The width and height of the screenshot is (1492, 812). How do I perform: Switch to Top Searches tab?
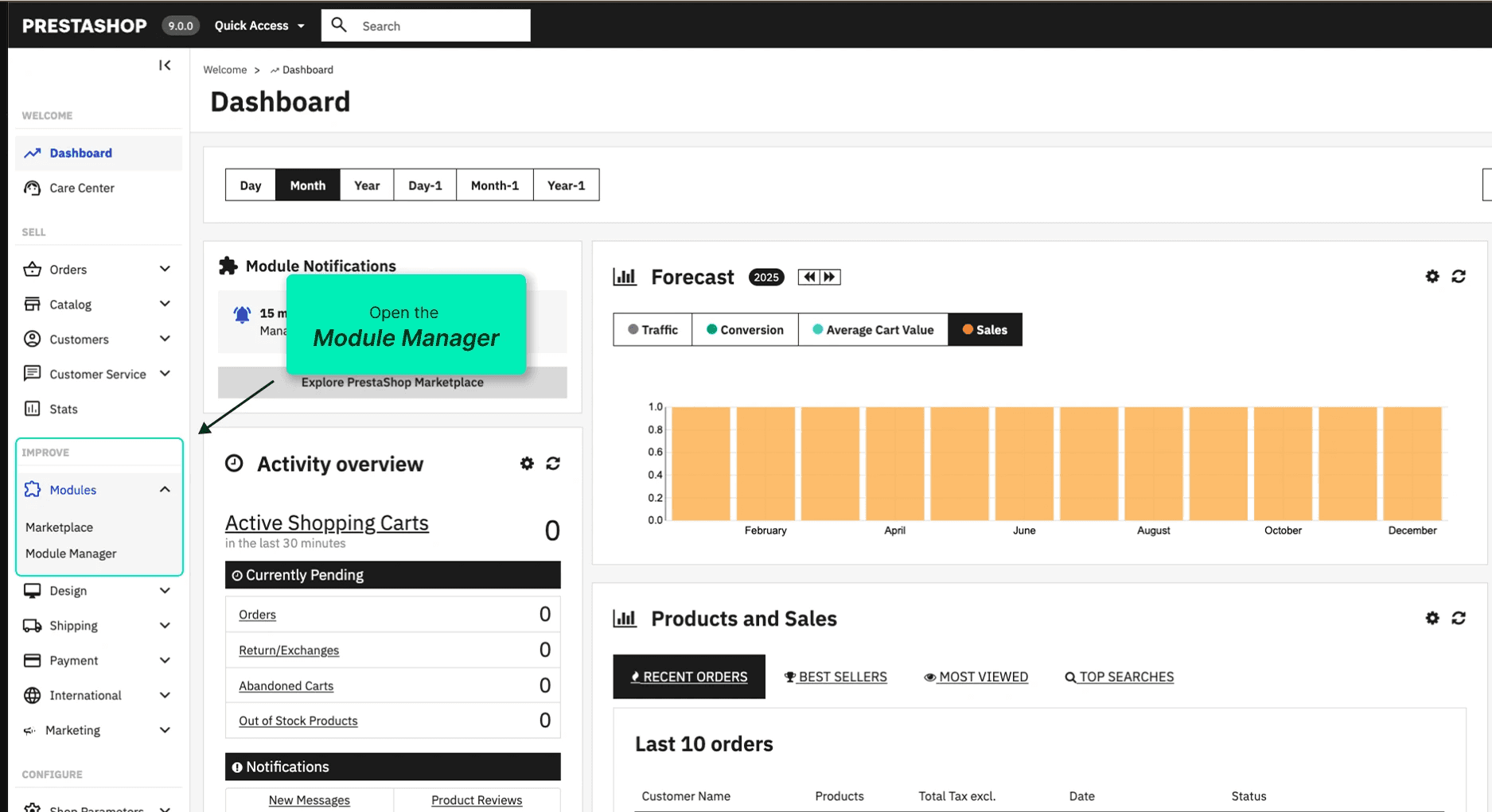click(1119, 677)
